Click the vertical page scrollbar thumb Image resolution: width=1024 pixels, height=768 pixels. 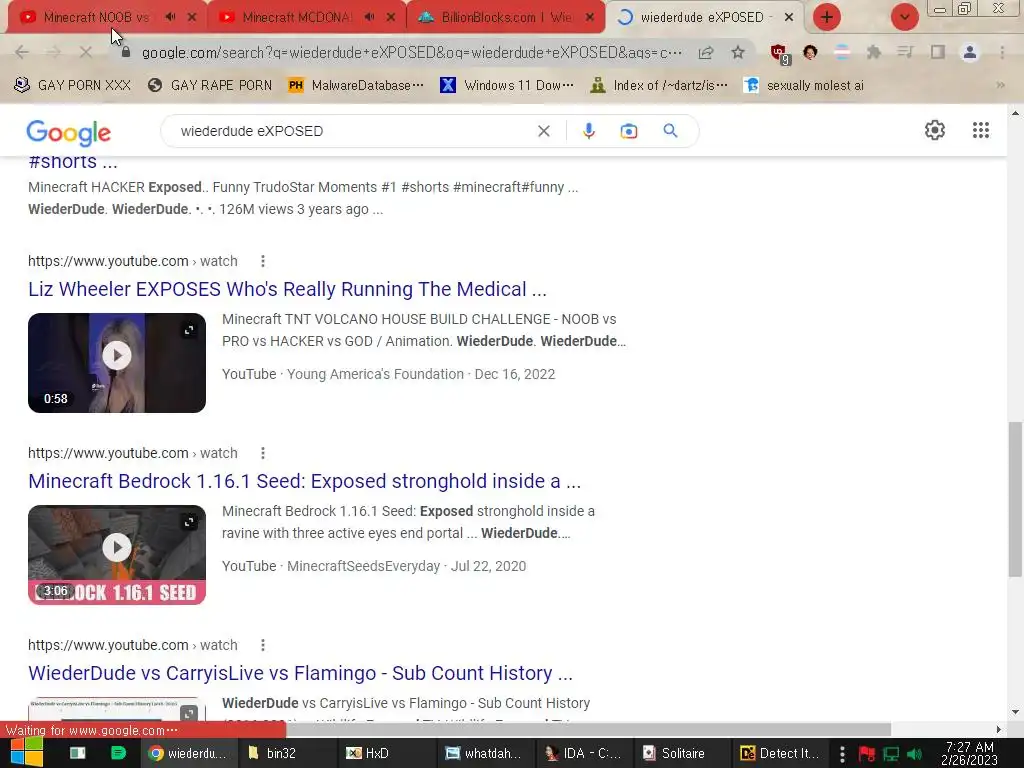(x=1015, y=500)
